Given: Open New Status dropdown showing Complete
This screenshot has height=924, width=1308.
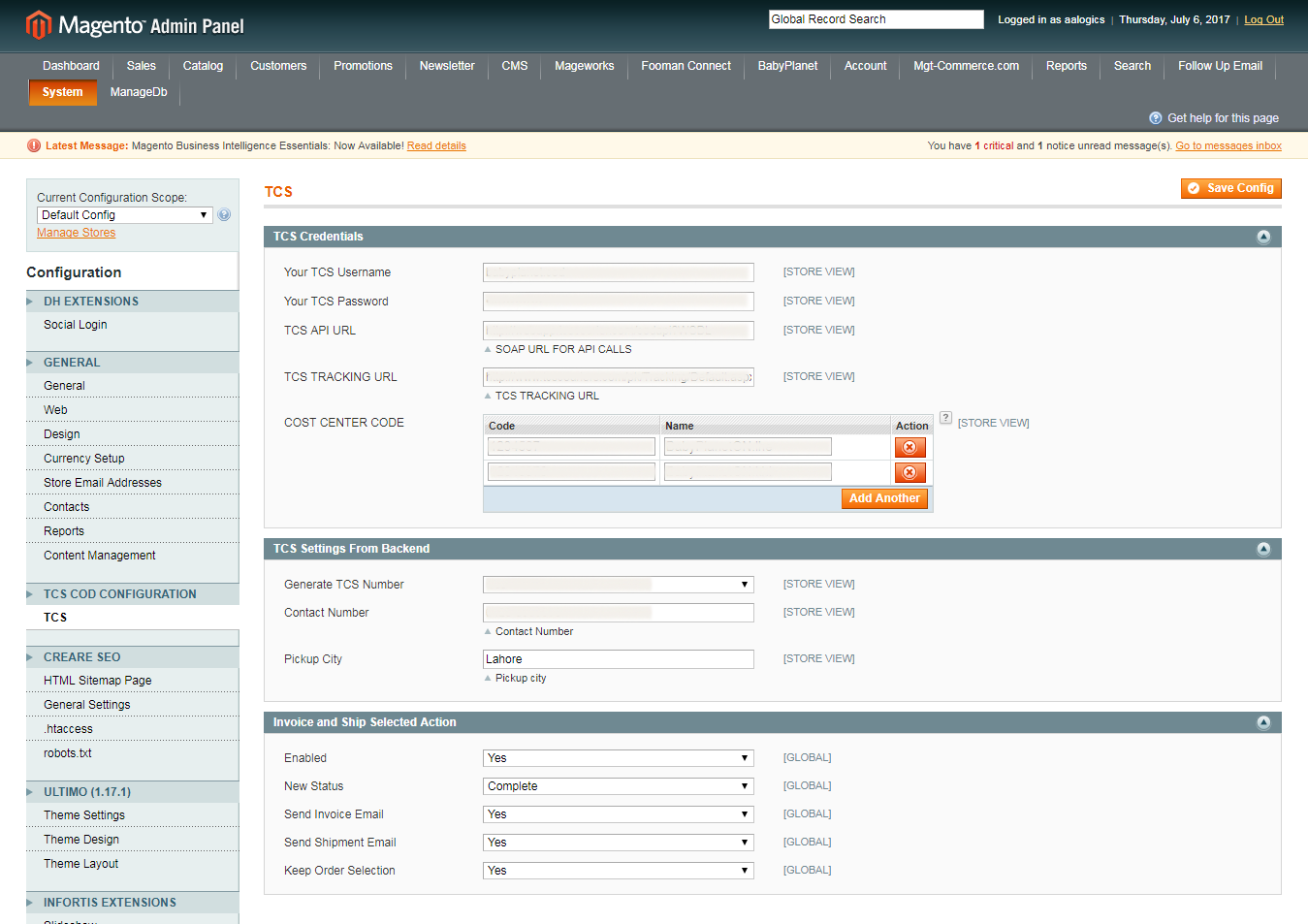Looking at the screenshot, I should pos(619,786).
